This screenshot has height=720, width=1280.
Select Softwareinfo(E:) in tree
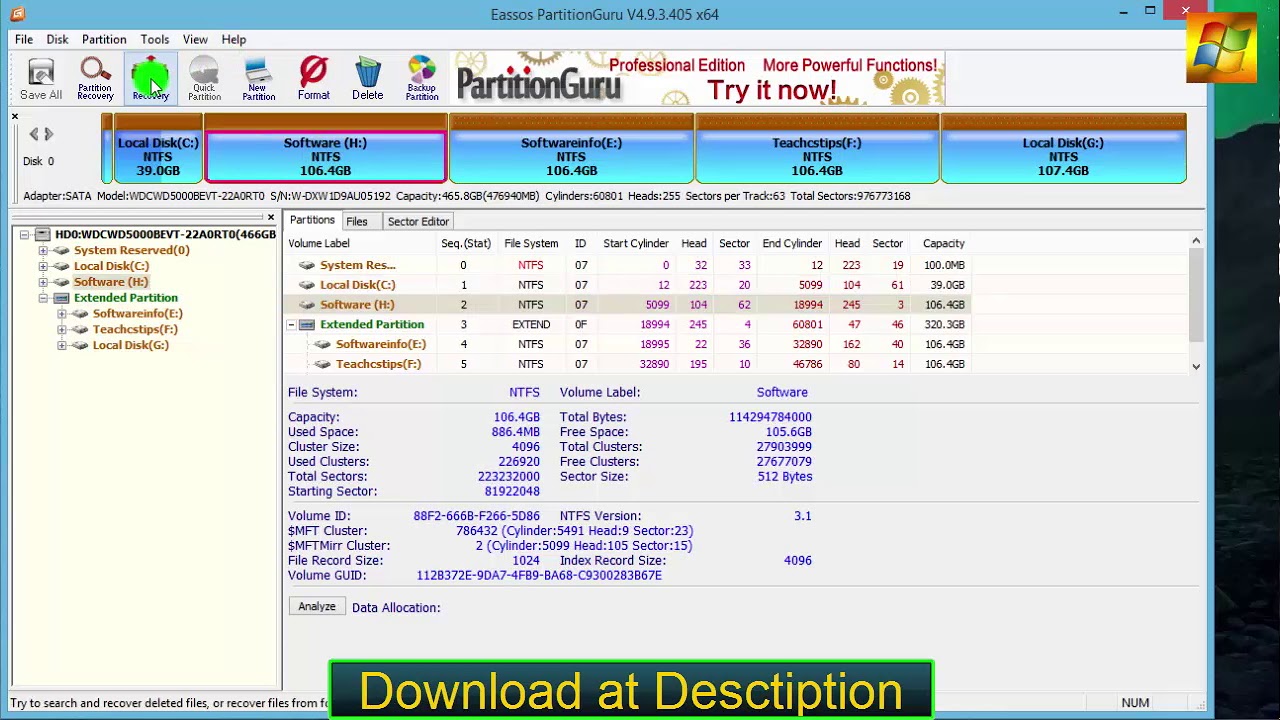(x=137, y=314)
